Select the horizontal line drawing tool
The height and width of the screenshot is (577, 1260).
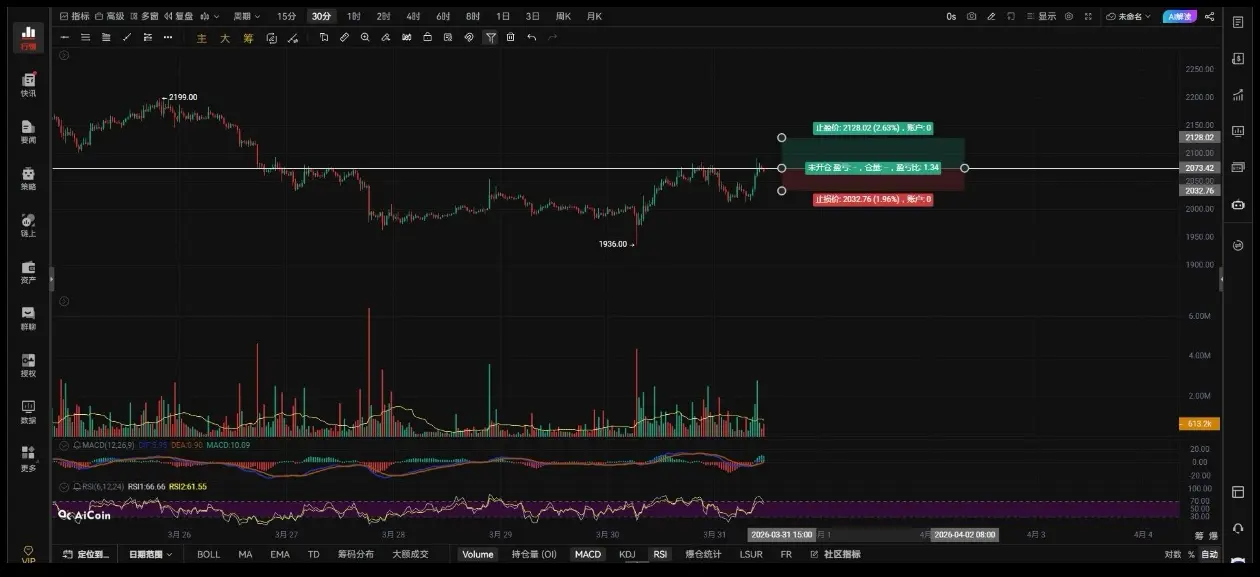click(x=65, y=37)
